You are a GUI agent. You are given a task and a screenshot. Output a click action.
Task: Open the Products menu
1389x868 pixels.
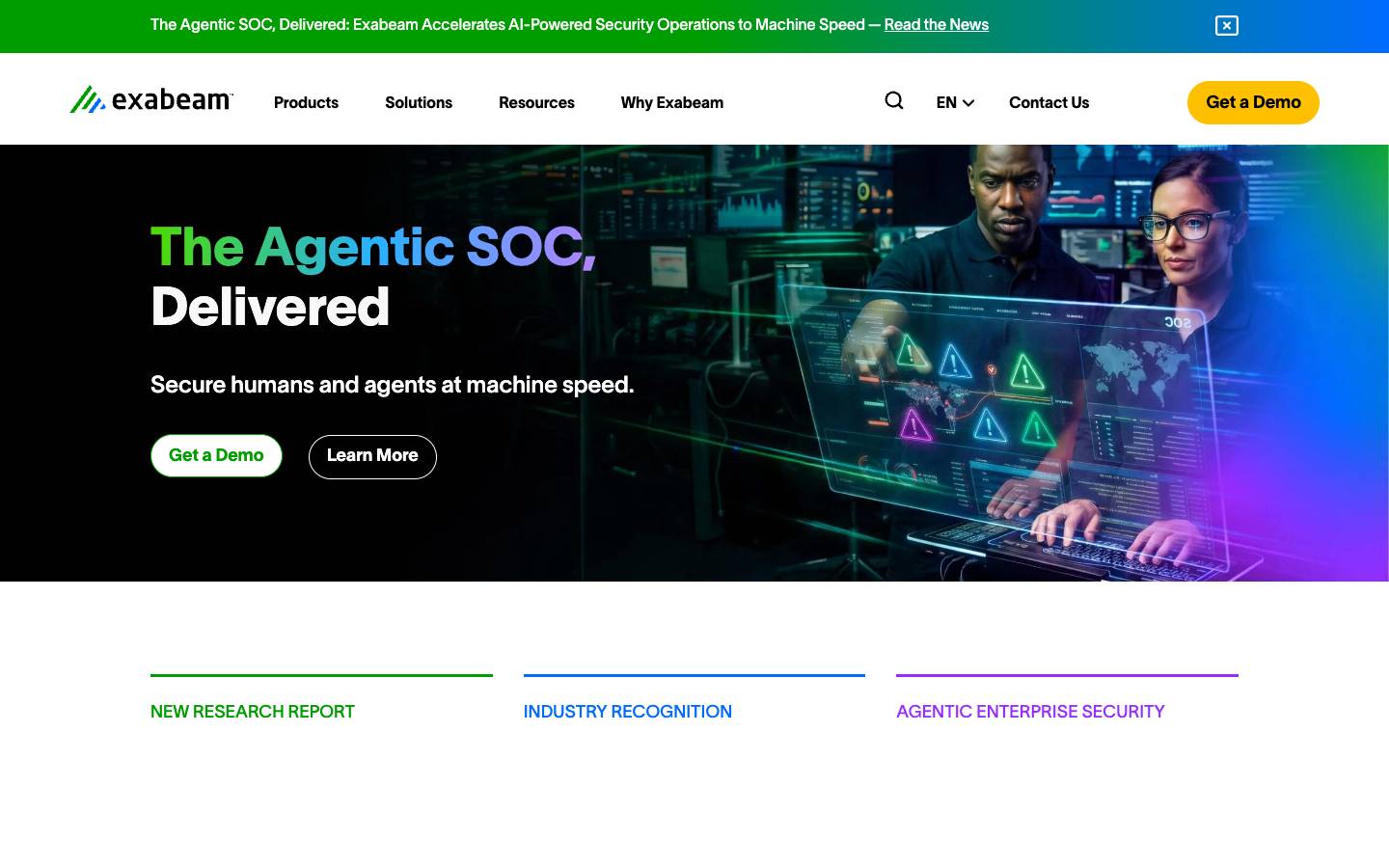(x=306, y=102)
